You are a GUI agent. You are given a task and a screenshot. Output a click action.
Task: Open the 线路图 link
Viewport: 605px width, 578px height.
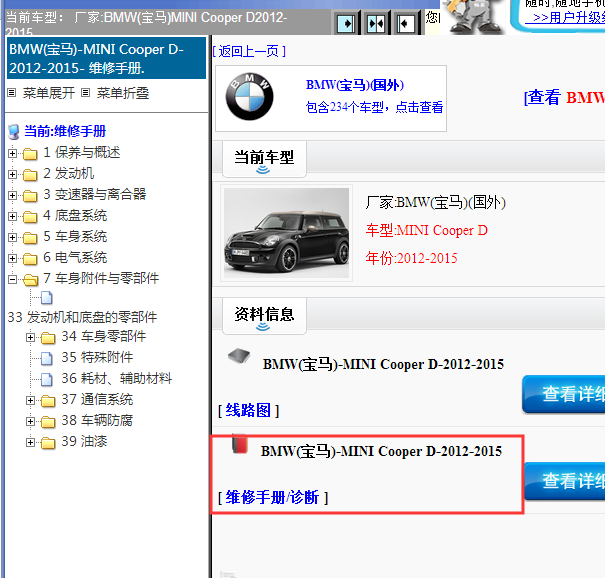(248, 410)
